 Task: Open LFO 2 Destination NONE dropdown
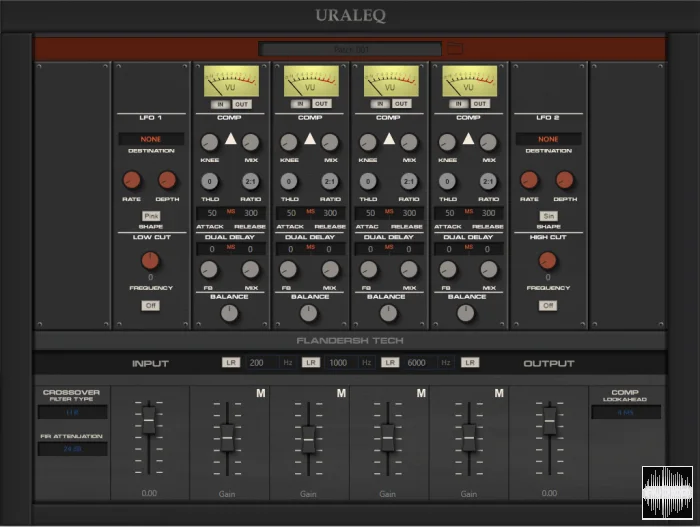(x=548, y=139)
